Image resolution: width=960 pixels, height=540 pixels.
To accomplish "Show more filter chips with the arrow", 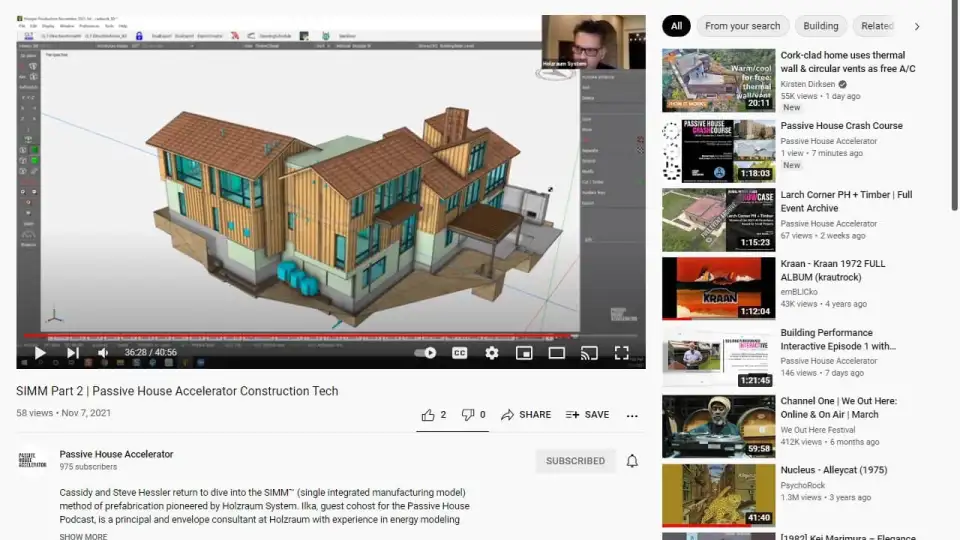I will tap(917, 26).
